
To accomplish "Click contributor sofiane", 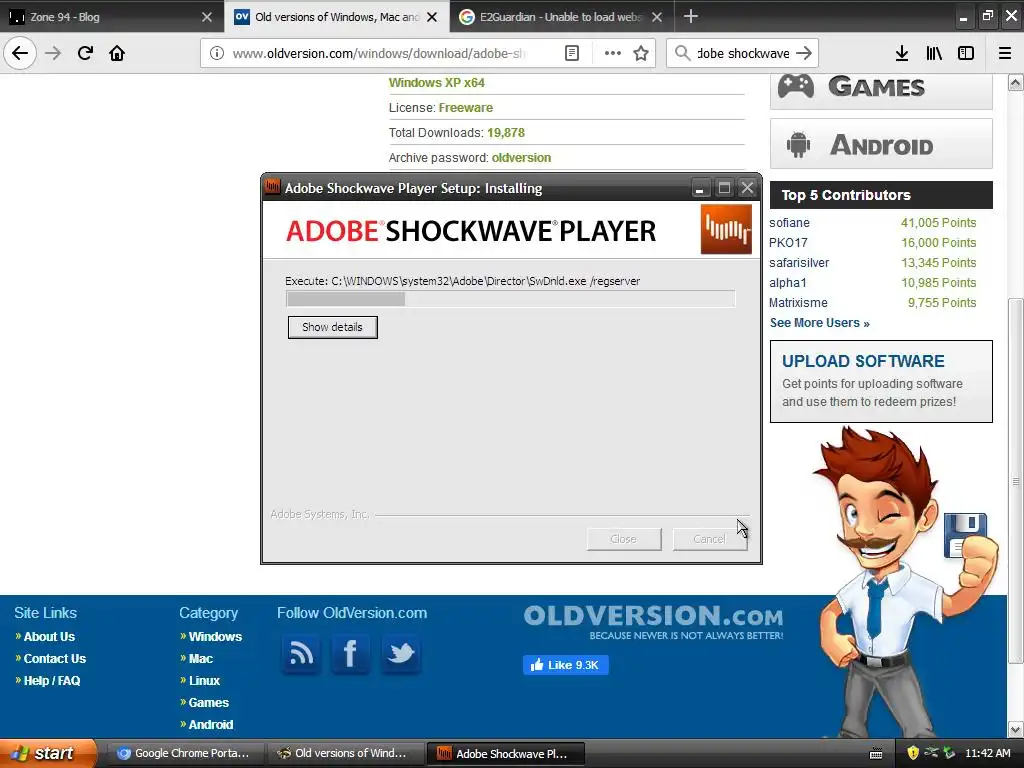I will 789,223.
